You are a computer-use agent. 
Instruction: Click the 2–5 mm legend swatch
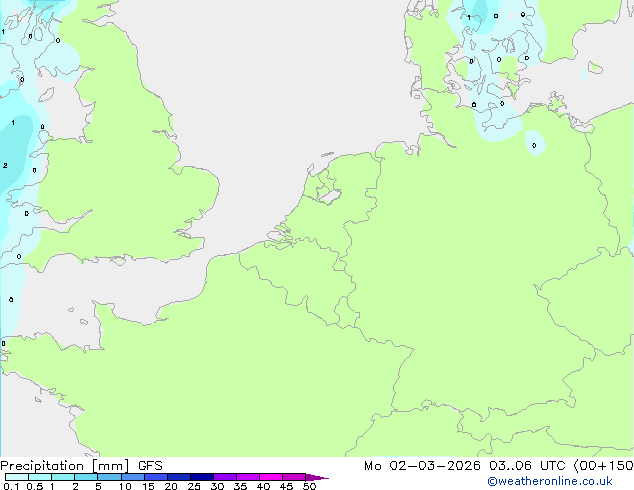[x=86, y=477]
